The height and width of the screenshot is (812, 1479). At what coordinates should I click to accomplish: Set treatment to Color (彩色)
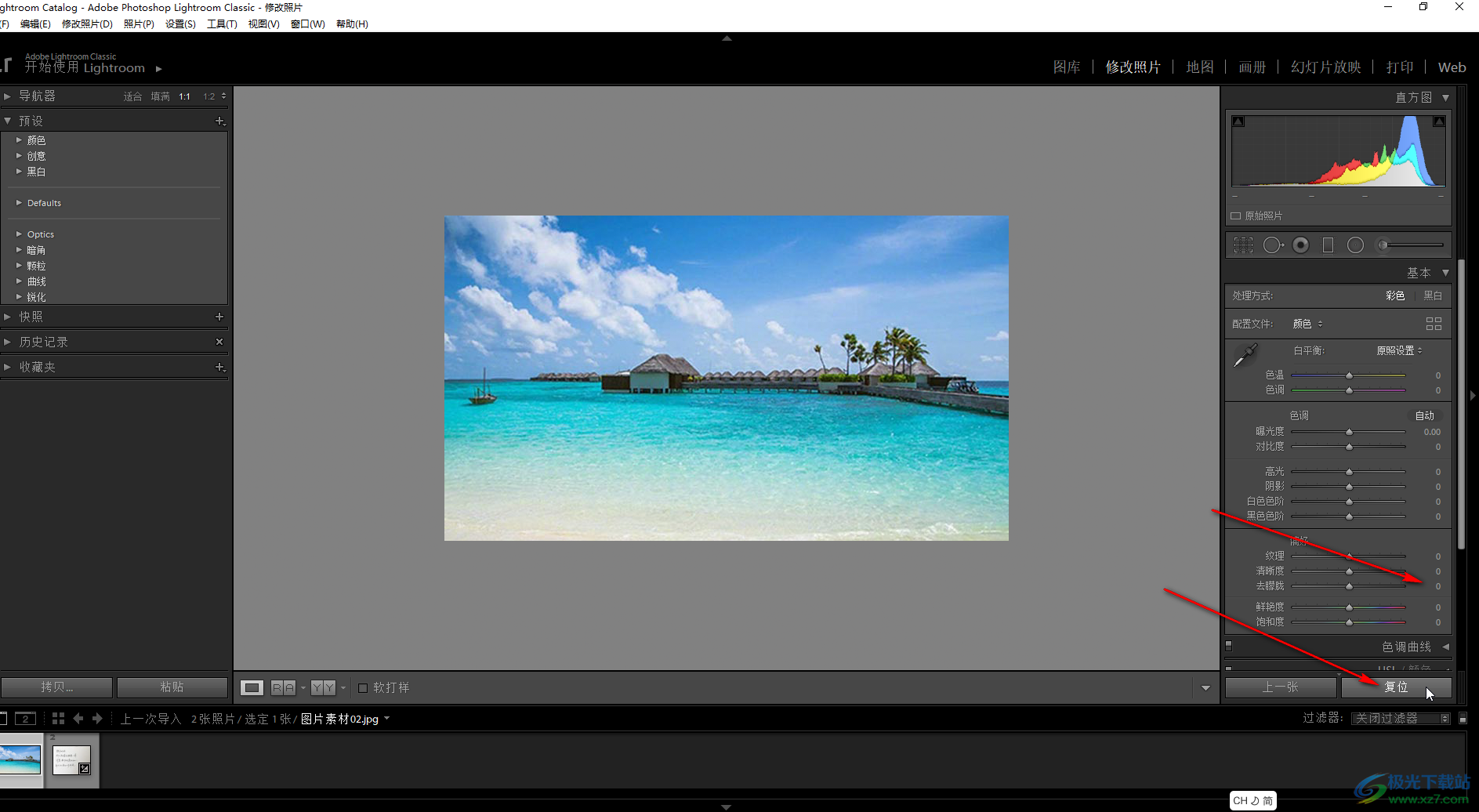(x=1395, y=295)
